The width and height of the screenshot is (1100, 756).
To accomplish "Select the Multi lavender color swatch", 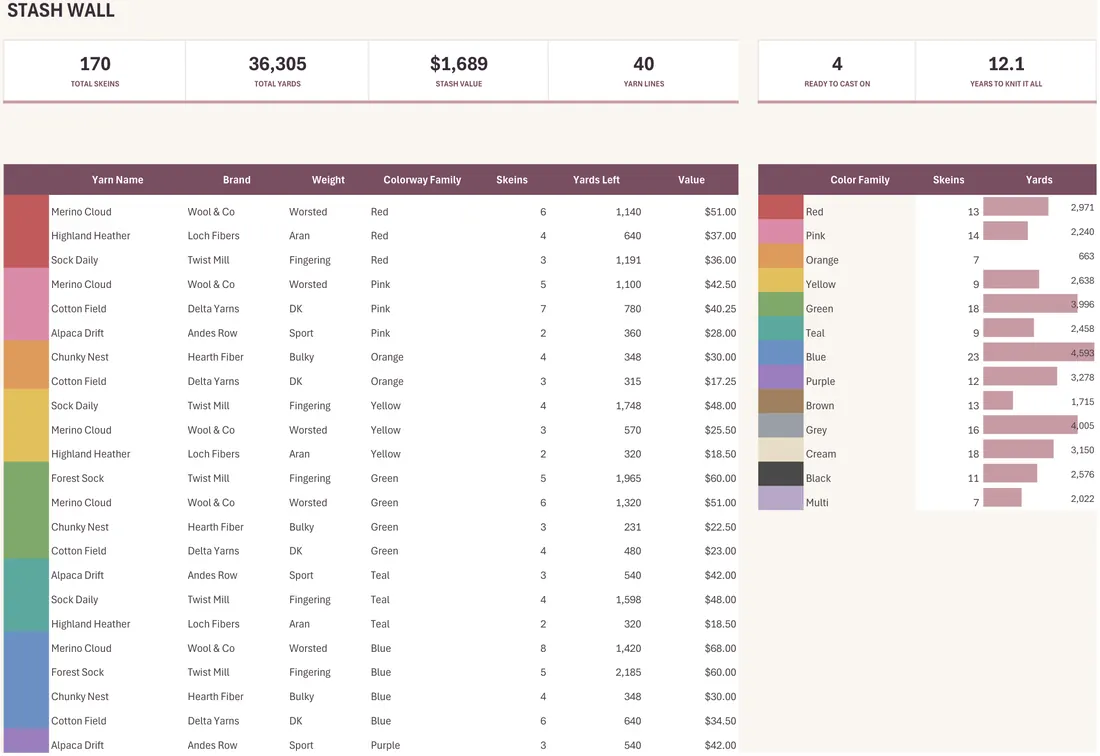I will pos(780,498).
